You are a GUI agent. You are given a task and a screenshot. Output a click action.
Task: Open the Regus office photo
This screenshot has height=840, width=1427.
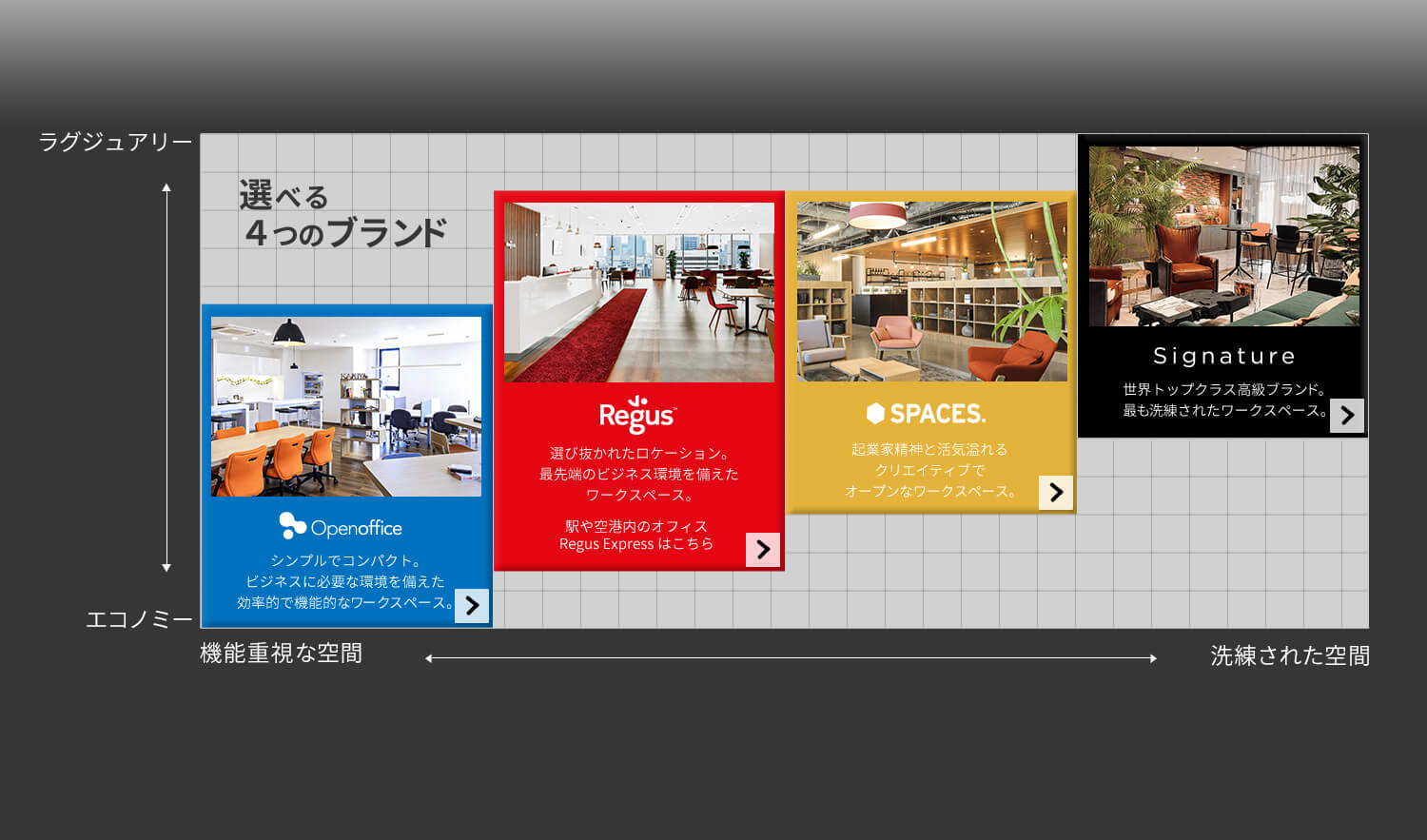coord(639,292)
